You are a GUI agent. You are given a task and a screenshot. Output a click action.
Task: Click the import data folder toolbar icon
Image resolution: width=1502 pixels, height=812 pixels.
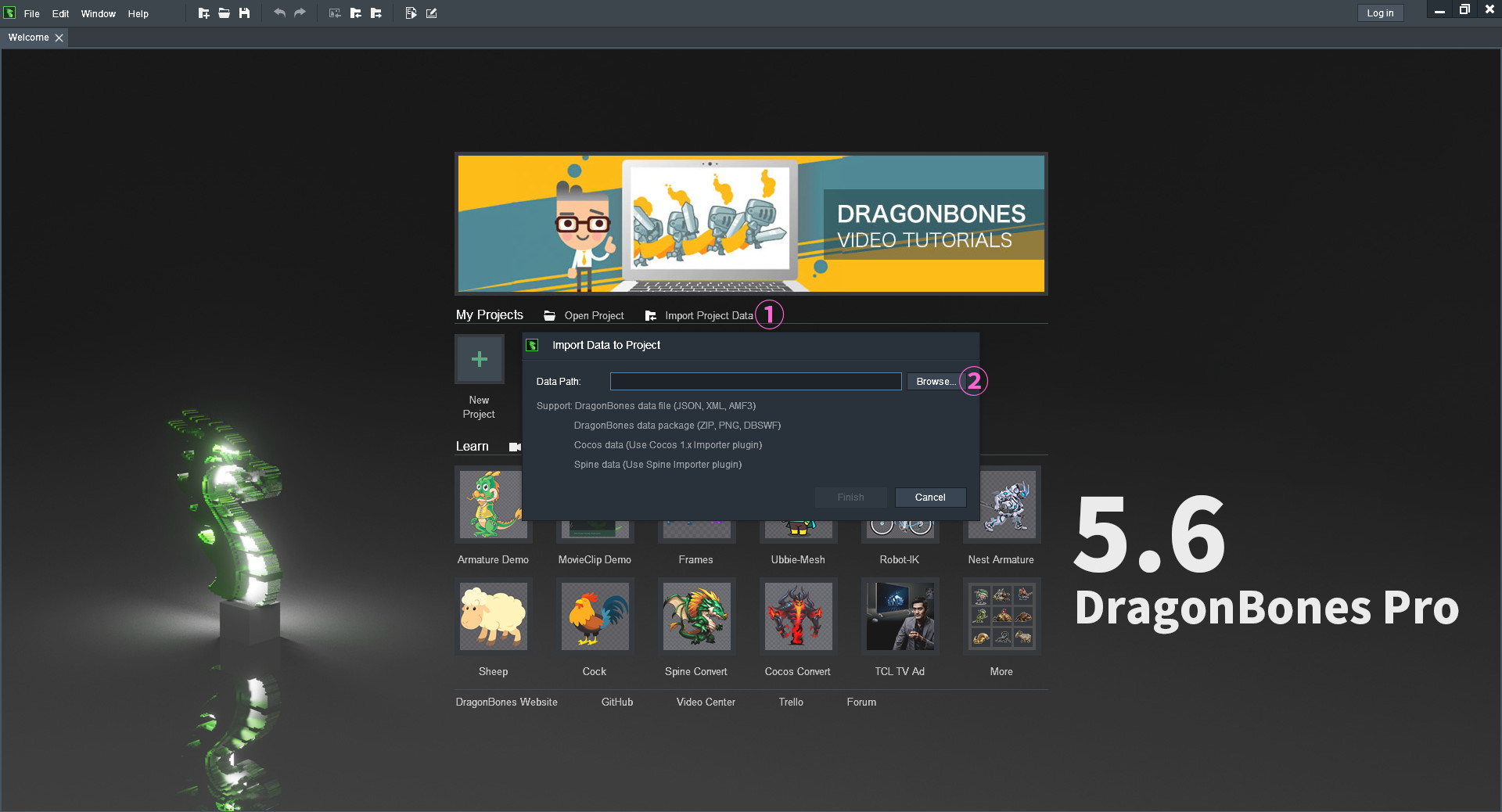pos(355,13)
